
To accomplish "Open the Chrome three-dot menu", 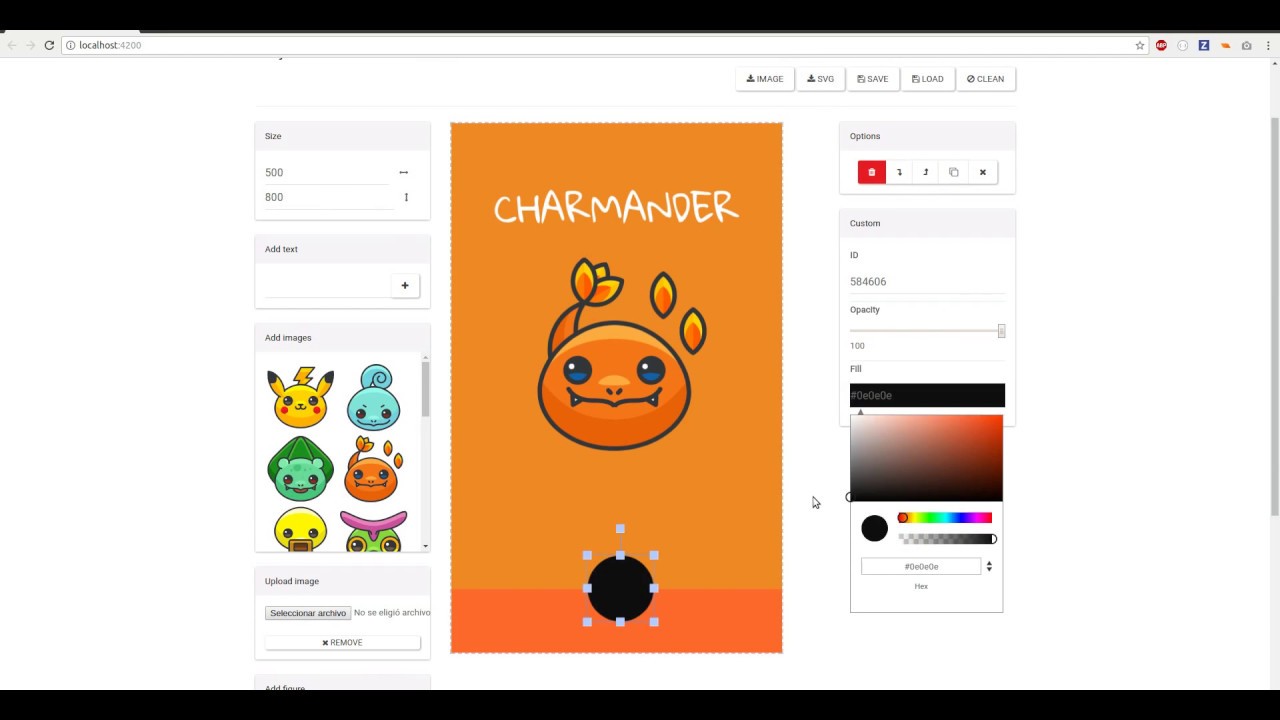I will pos(1267,45).
